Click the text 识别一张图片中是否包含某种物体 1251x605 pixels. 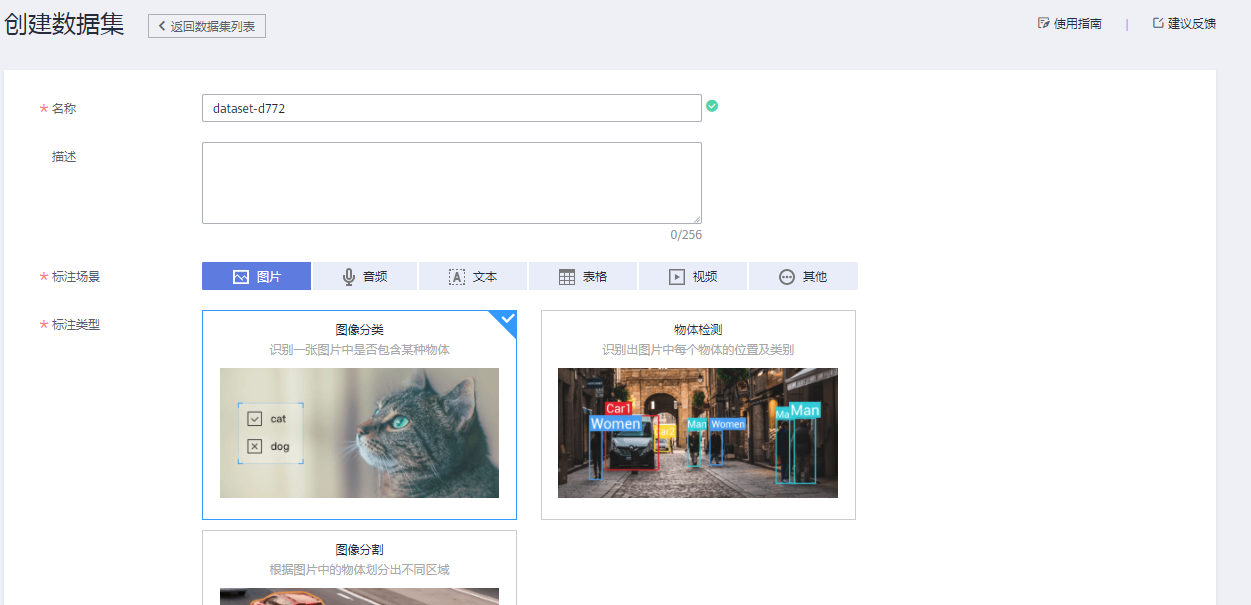359,350
